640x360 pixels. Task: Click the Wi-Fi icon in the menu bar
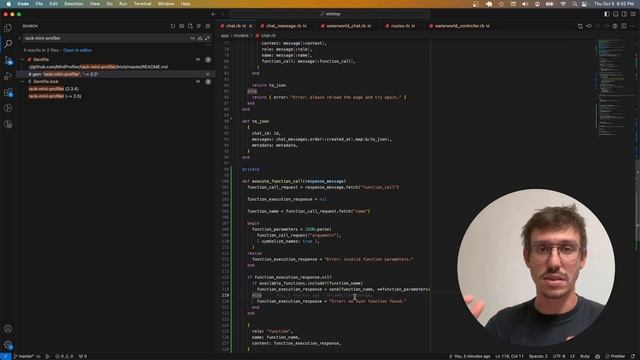coord(563,4)
